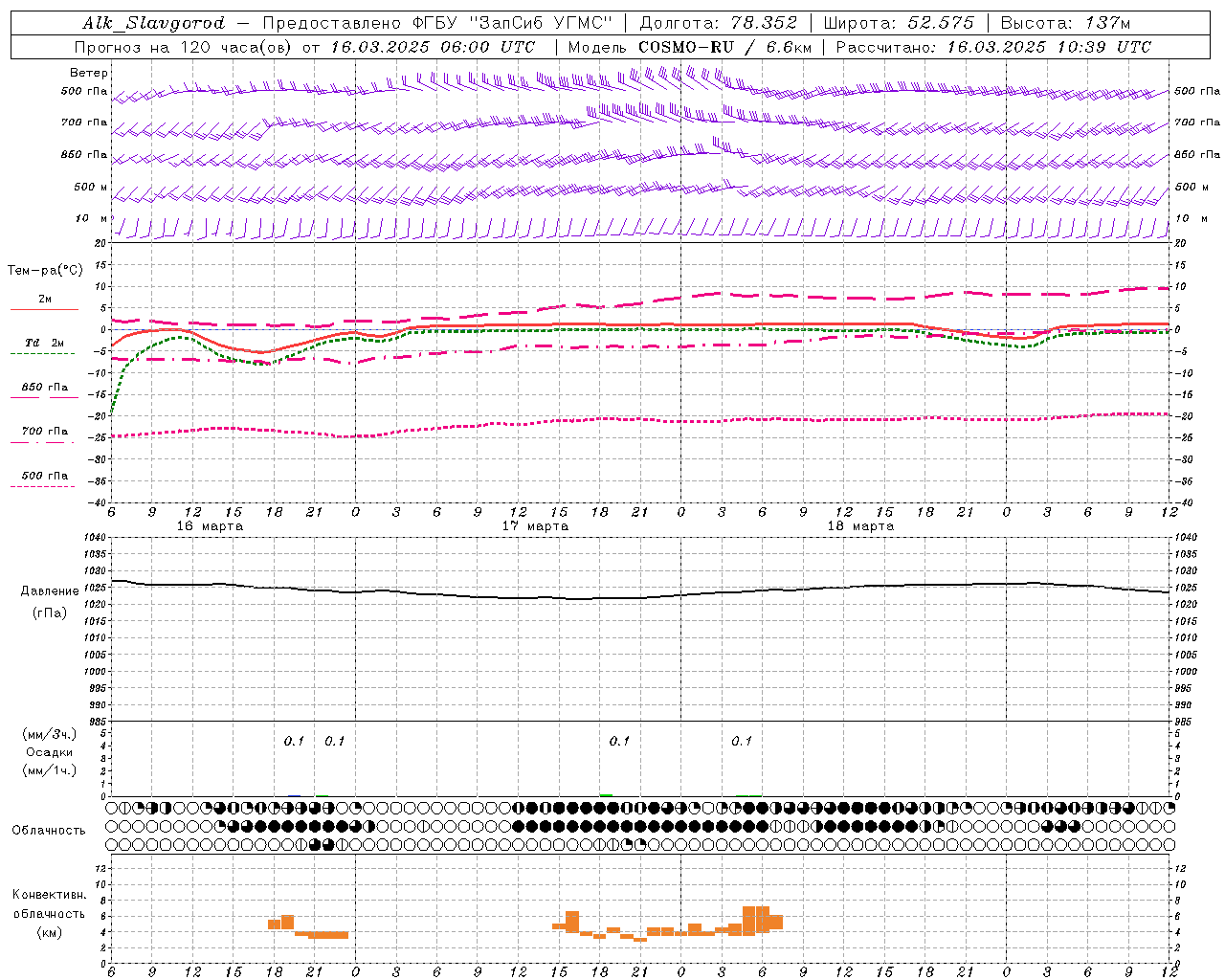This screenshot has width=1225, height=980.
Task: Click the station name Alk_Slavgorod
Action: 154,23
